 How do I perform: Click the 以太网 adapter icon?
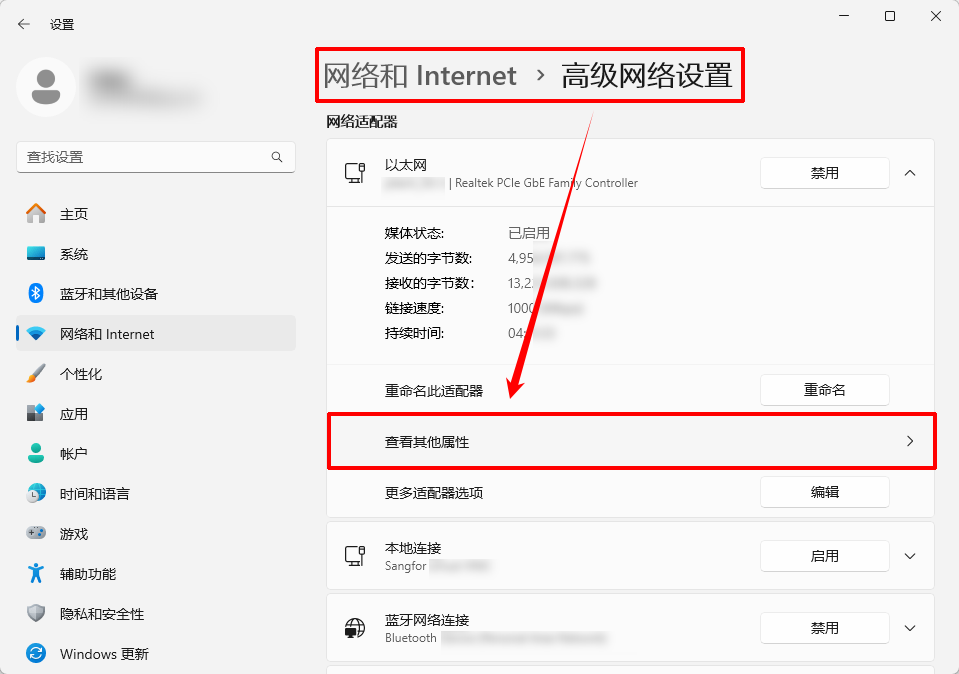click(355, 173)
